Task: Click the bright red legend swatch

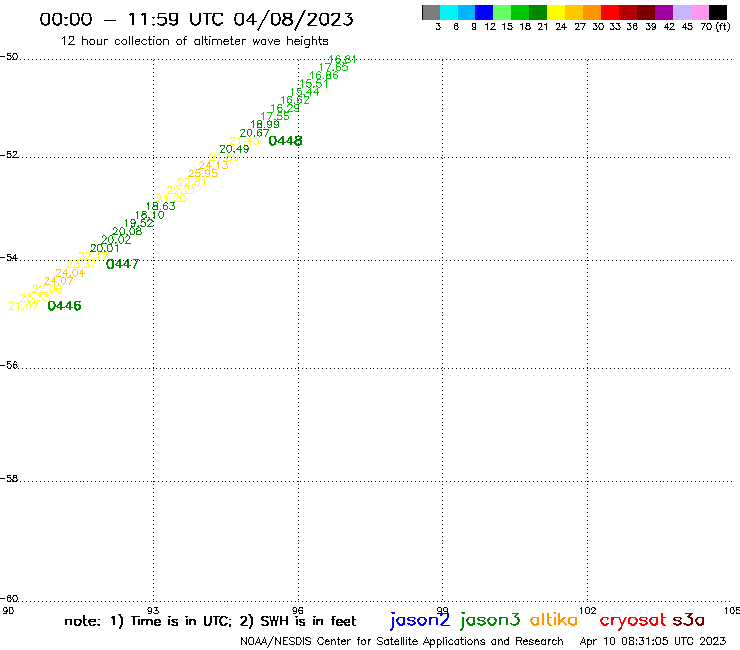Action: pos(610,13)
